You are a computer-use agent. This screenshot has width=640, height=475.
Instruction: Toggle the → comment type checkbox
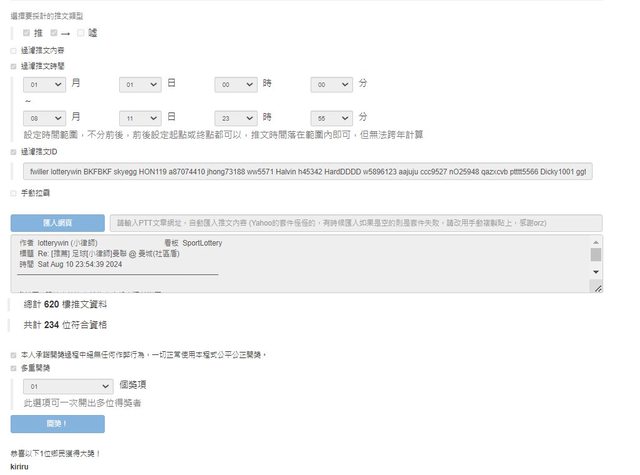click(x=54, y=33)
